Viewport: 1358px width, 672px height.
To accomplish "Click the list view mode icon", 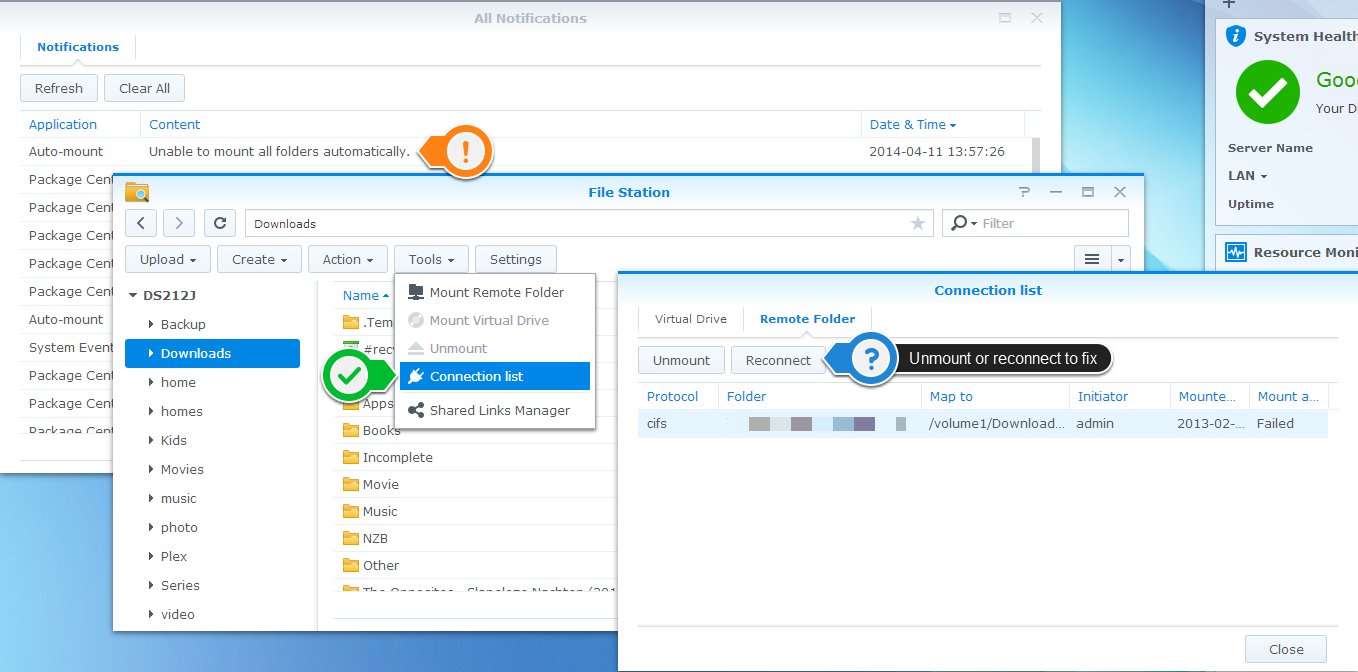I will [1092, 259].
